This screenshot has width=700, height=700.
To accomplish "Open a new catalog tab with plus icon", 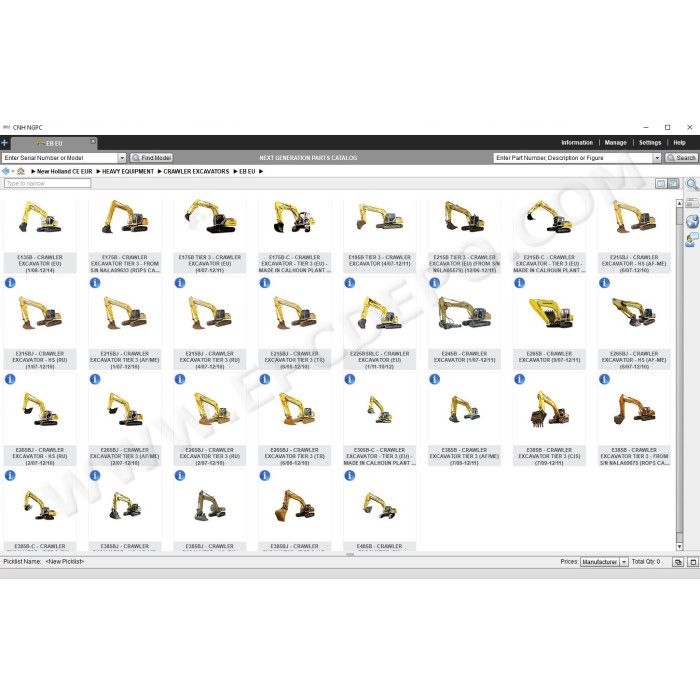I will (x=4, y=143).
